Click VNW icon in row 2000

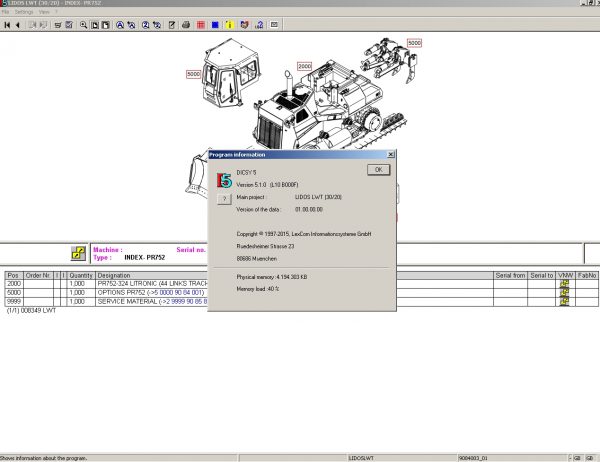point(564,284)
